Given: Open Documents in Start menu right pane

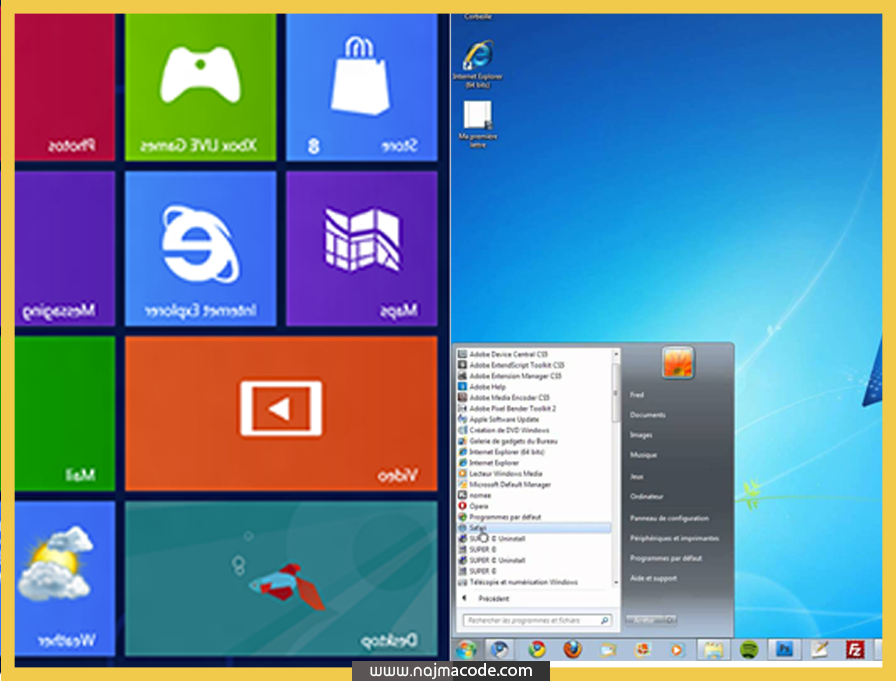Looking at the screenshot, I should 647,415.
